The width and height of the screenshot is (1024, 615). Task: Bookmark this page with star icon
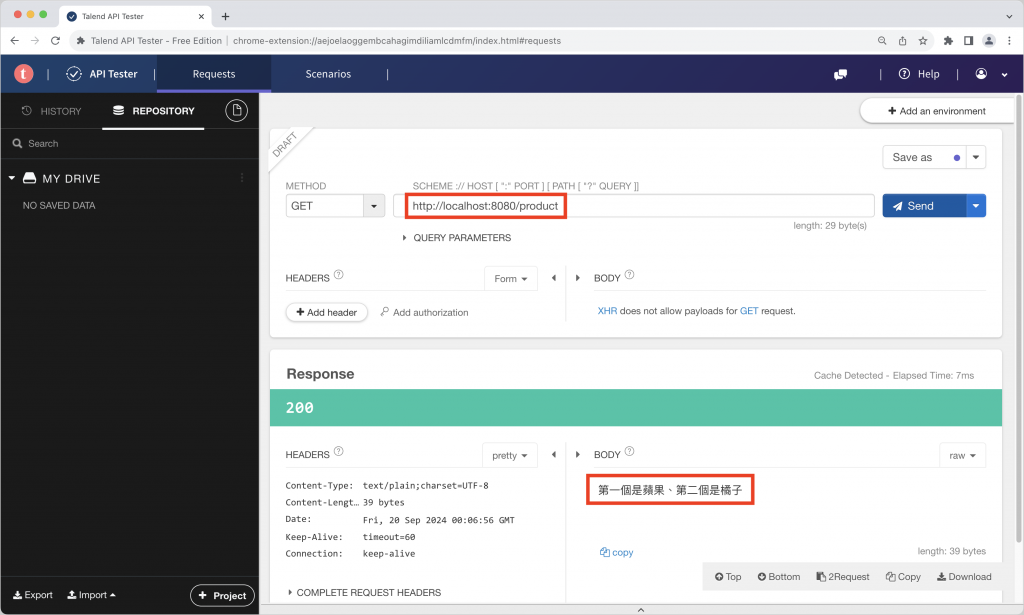(923, 40)
